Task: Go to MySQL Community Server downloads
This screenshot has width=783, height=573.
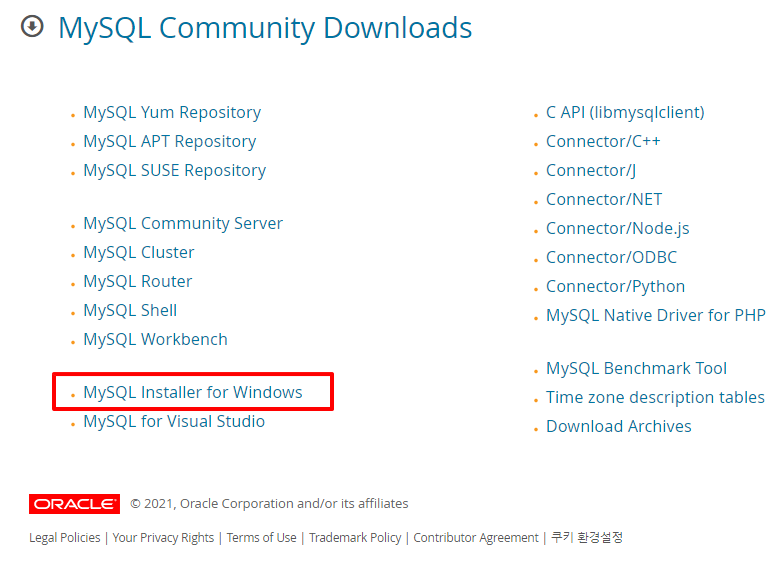Action: 183,223
